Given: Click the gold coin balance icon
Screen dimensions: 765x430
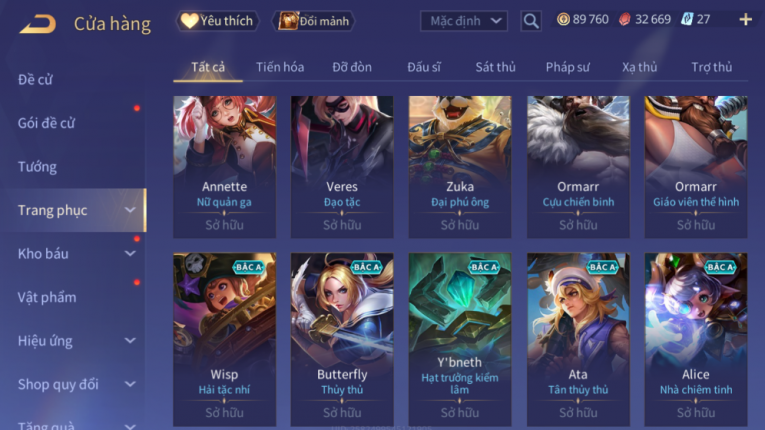Looking at the screenshot, I should point(563,20).
